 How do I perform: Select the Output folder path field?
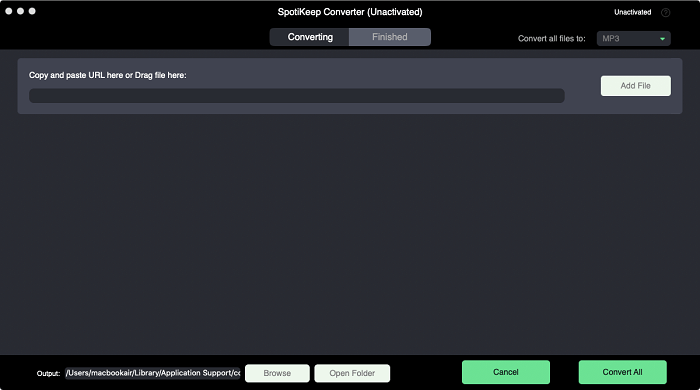pyautogui.click(x=153, y=373)
